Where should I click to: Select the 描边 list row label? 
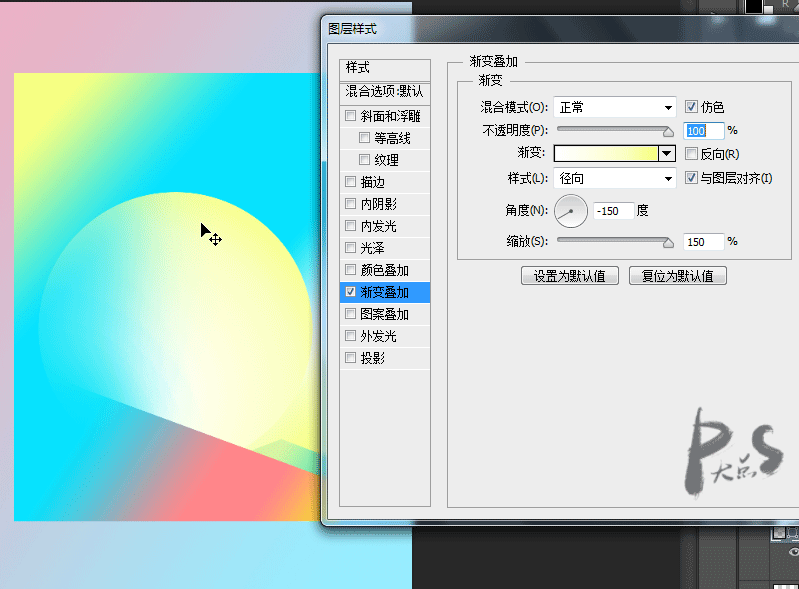tap(372, 182)
